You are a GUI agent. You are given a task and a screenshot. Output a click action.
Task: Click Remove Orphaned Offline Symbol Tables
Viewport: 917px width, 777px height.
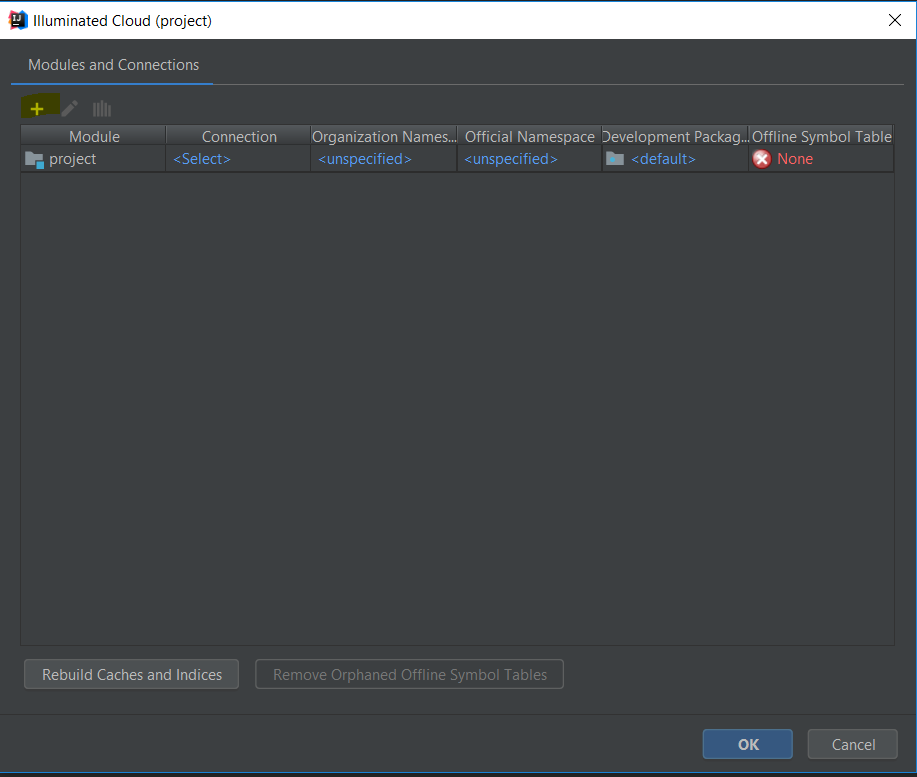click(410, 675)
